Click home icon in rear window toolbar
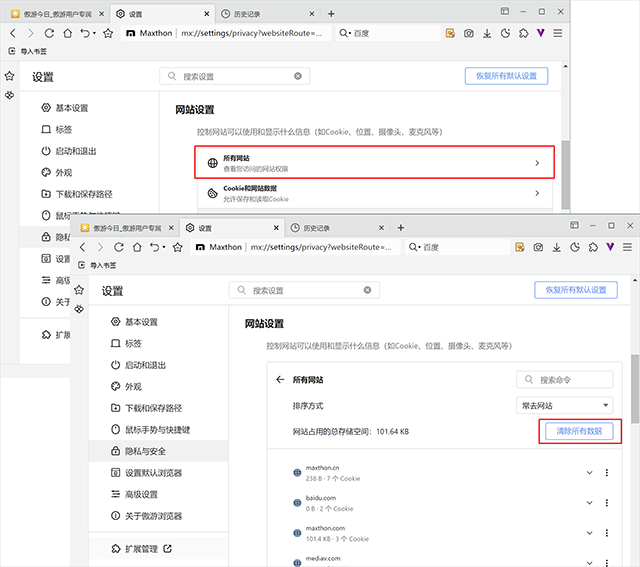 pos(67,33)
